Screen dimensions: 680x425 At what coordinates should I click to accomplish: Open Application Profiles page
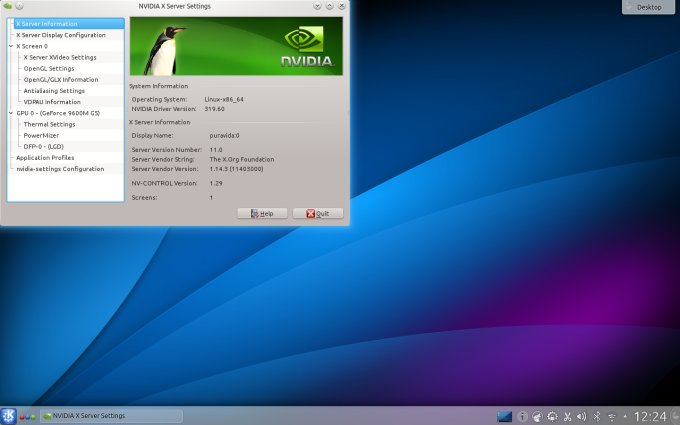click(x=45, y=158)
